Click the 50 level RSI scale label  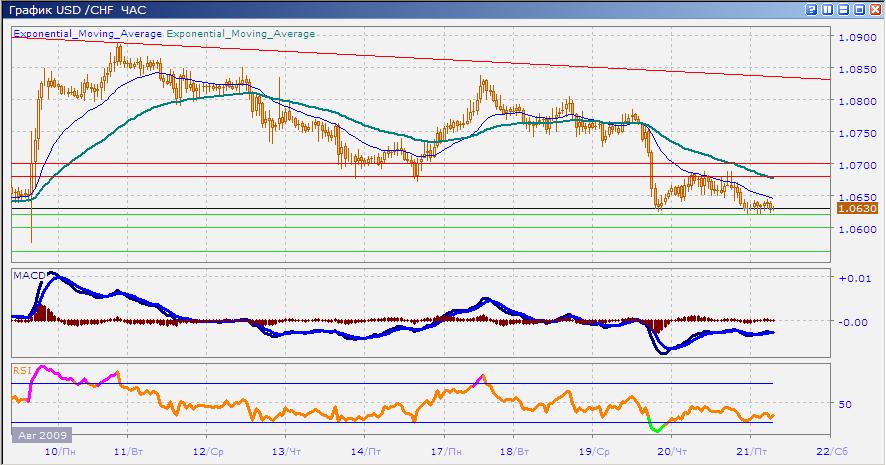click(x=845, y=404)
